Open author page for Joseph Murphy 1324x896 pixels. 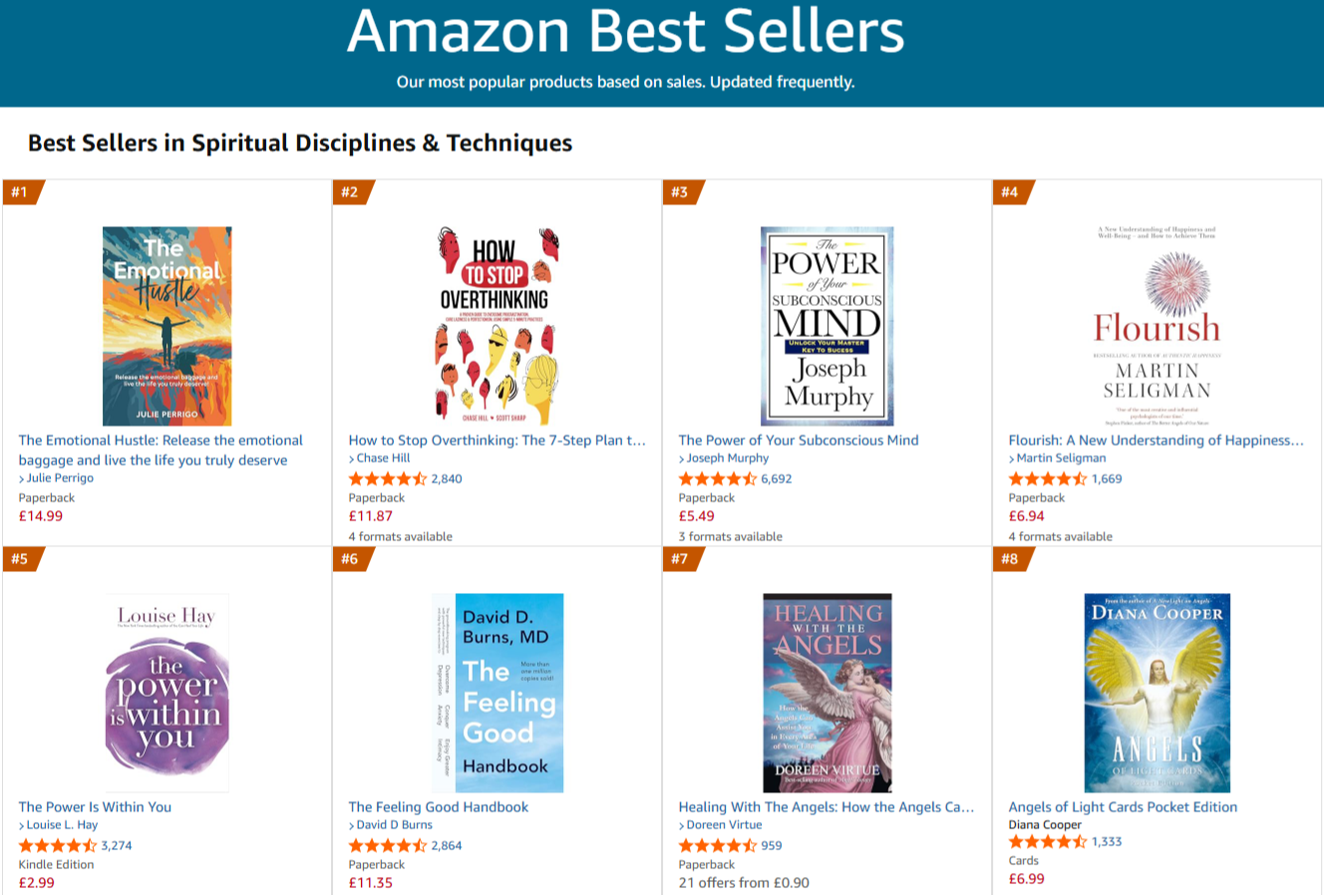pyautogui.click(x=728, y=458)
